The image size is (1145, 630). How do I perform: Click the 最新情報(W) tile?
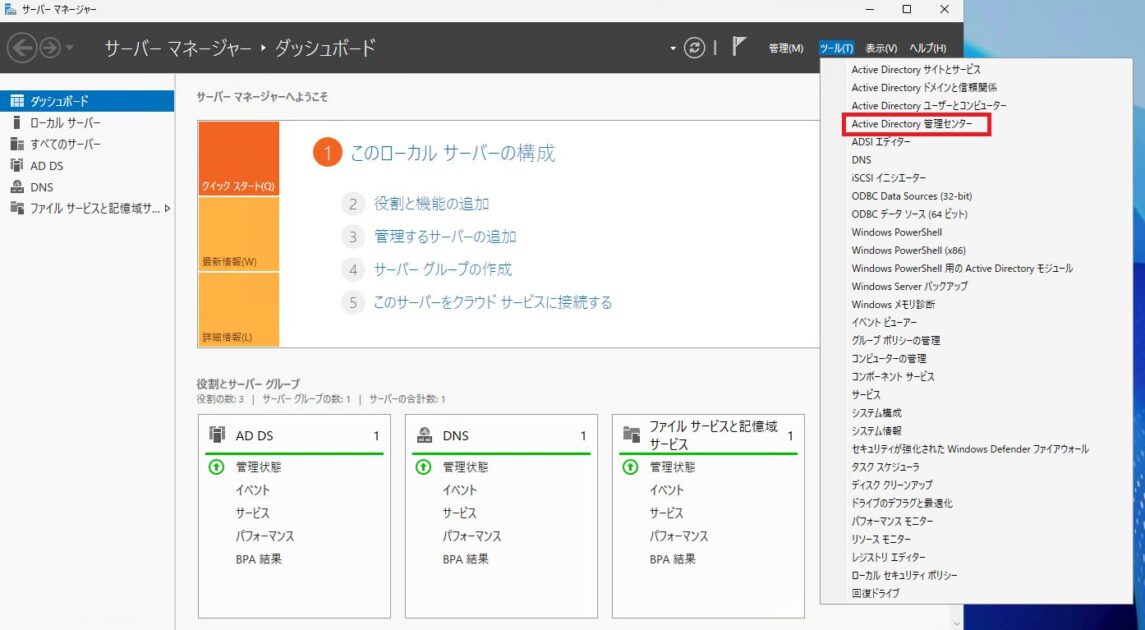coord(238,234)
